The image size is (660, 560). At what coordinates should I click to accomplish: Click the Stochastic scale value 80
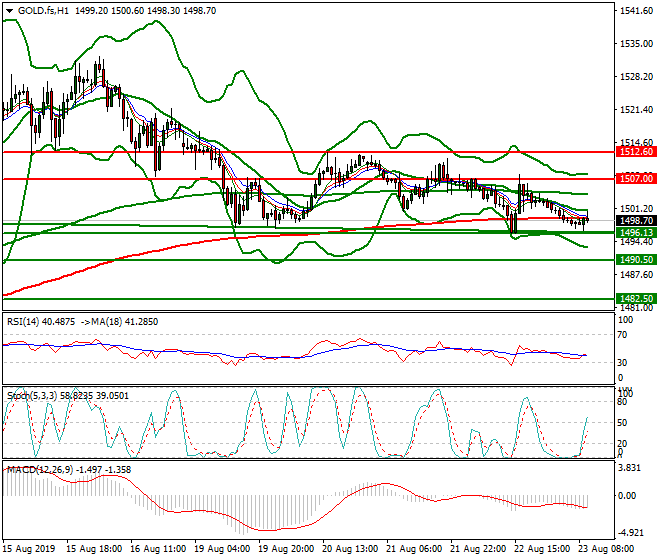point(622,402)
